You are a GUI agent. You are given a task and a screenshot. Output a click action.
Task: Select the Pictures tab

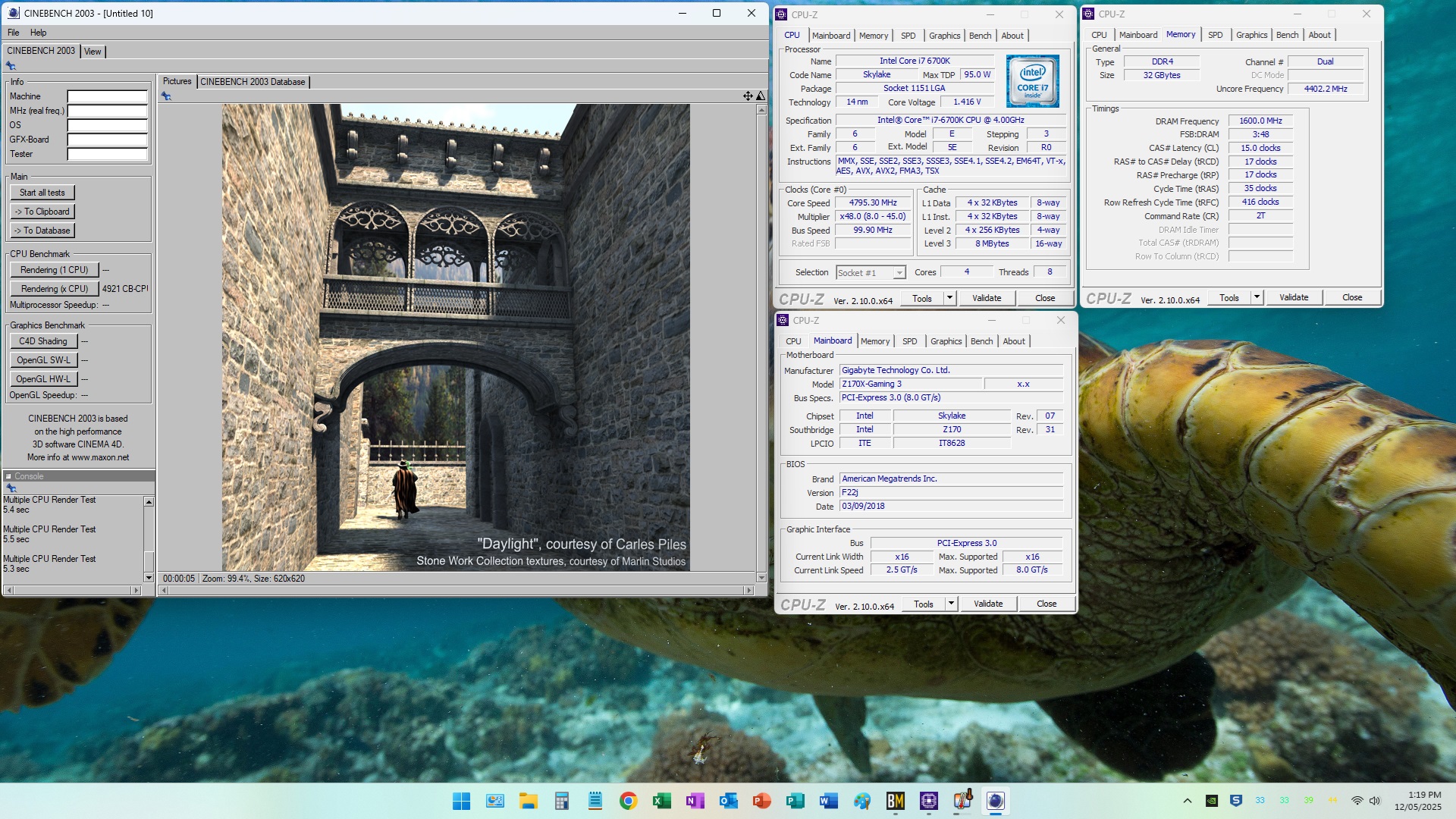(x=177, y=81)
